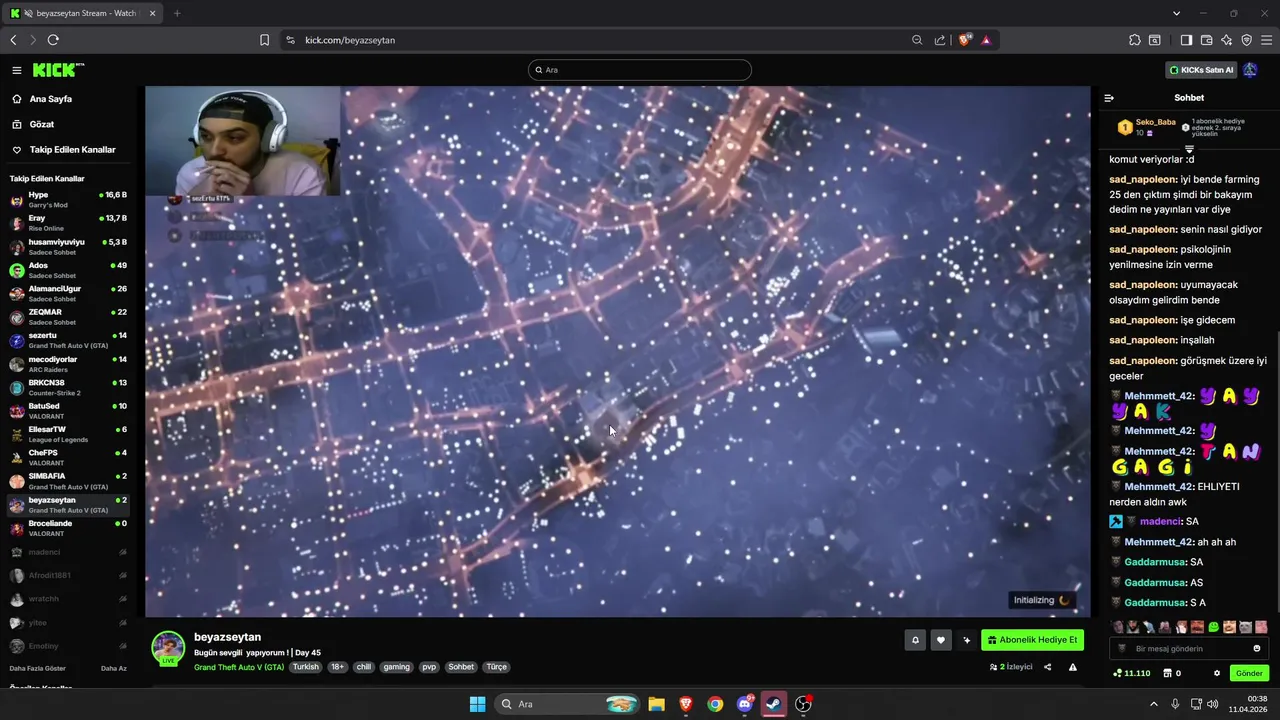Open husamviyuviyu channel

(x=68, y=246)
